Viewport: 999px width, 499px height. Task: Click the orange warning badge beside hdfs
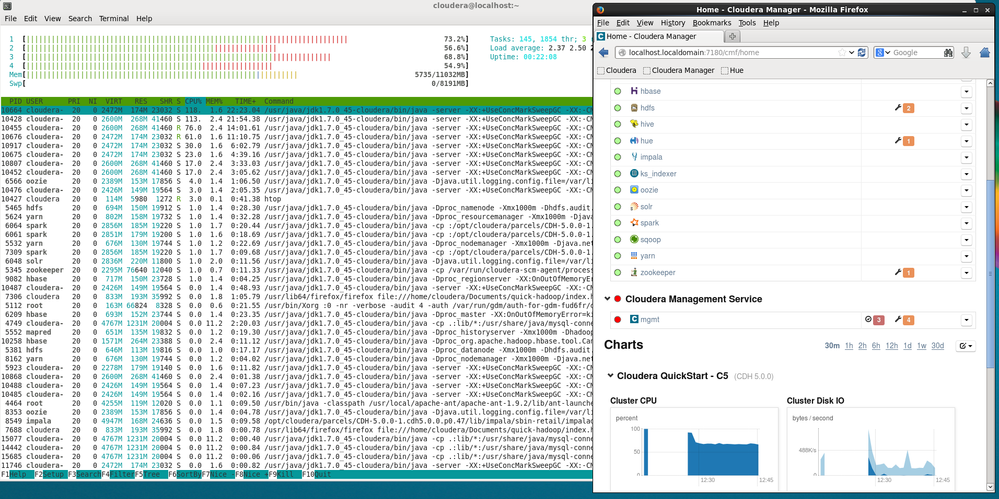pos(908,108)
